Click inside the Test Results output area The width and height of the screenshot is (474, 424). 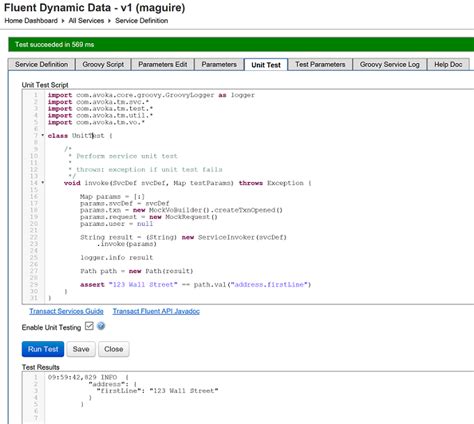point(248,397)
